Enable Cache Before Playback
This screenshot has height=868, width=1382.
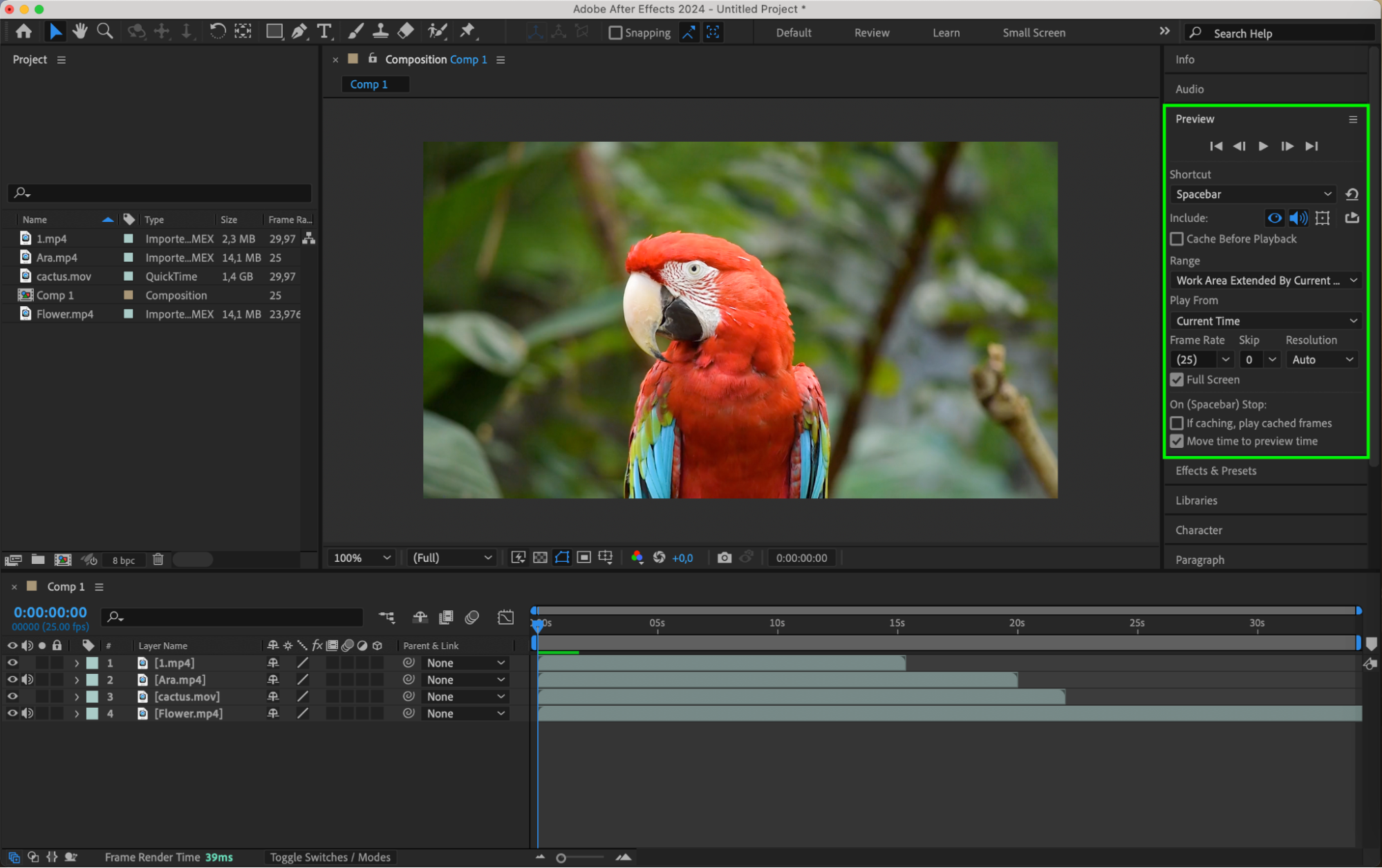1177,239
